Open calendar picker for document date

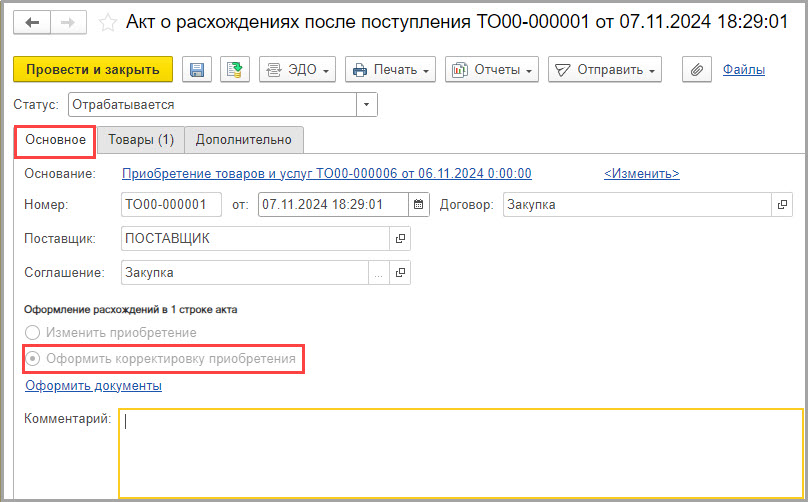tap(418, 205)
